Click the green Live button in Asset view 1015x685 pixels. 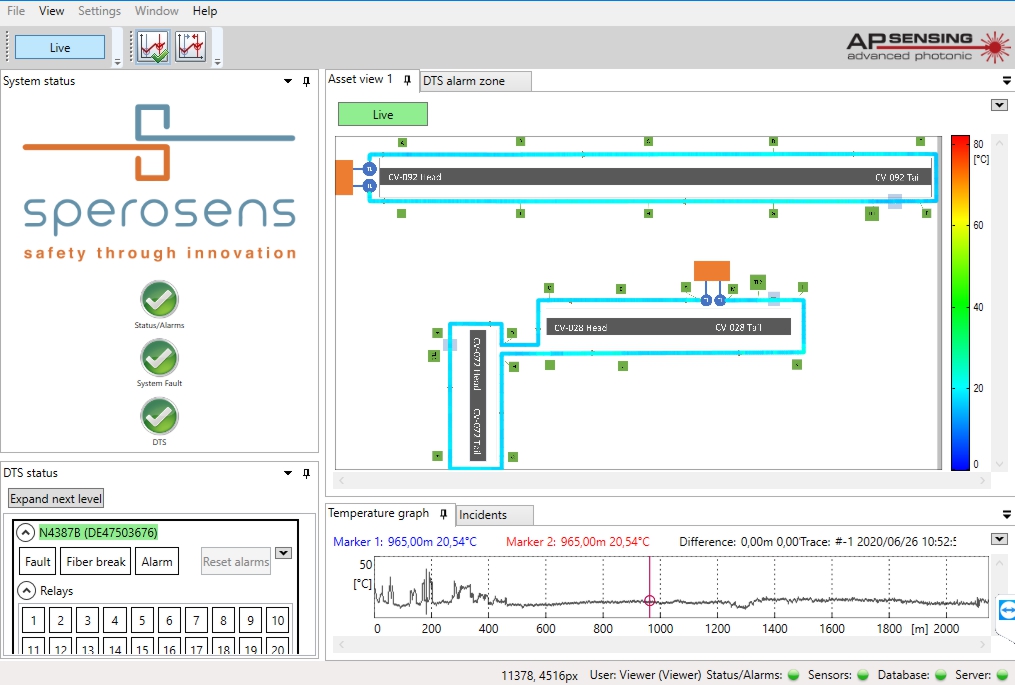[x=383, y=114]
